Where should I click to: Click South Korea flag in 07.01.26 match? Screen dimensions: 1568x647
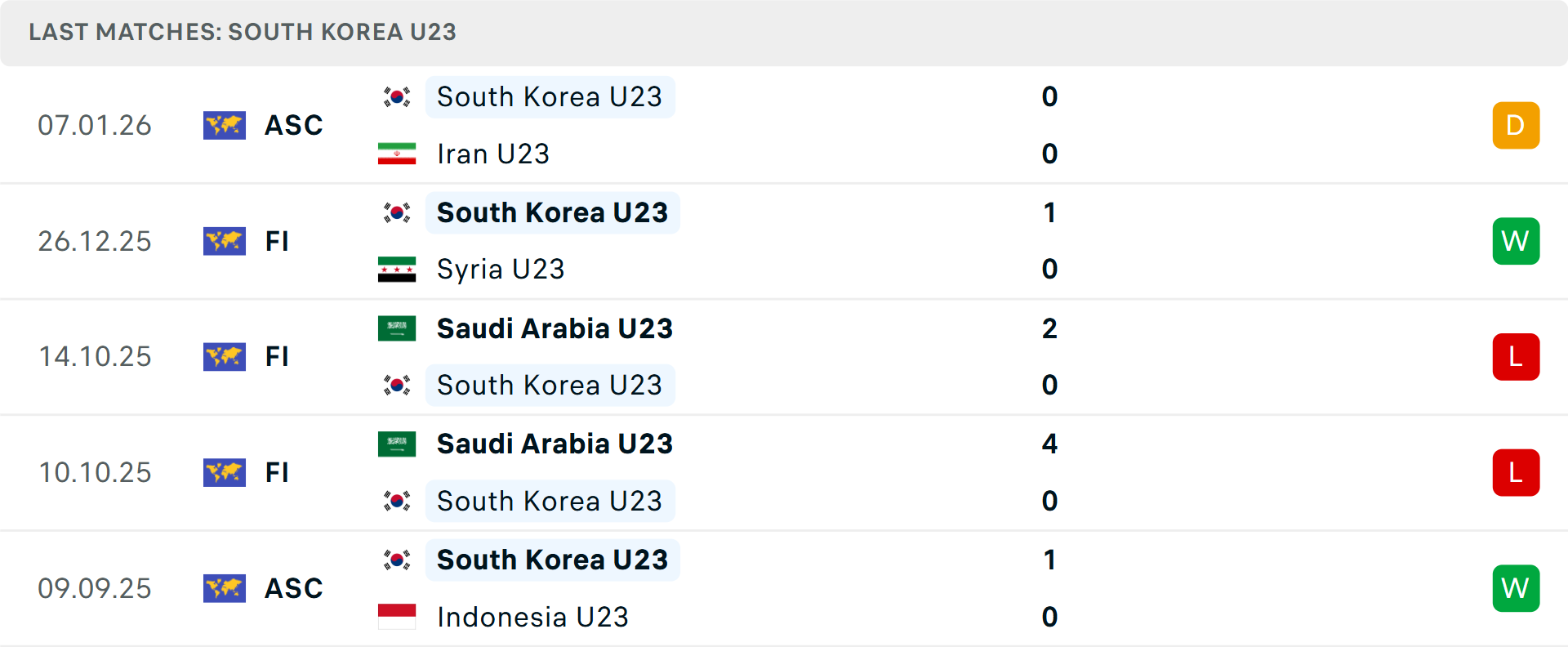pyautogui.click(x=397, y=97)
